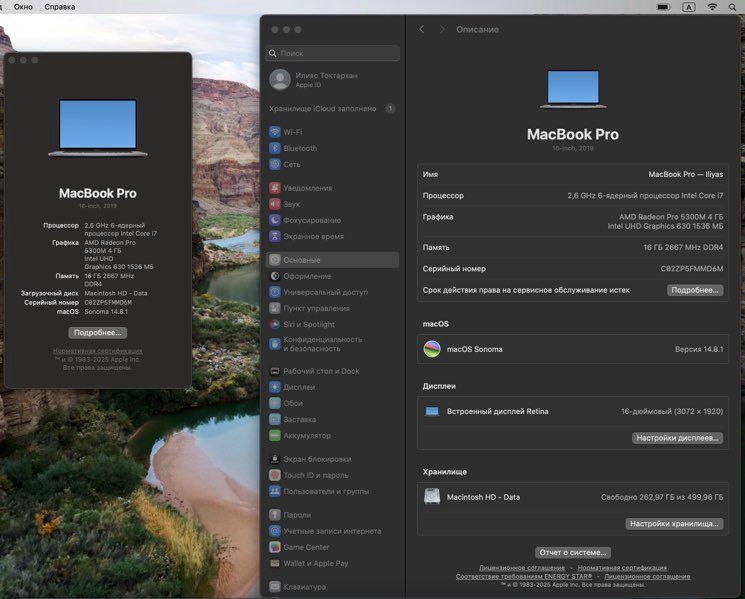Click the battery status menu bar icon
This screenshot has width=745, height=599.
coord(663,7)
